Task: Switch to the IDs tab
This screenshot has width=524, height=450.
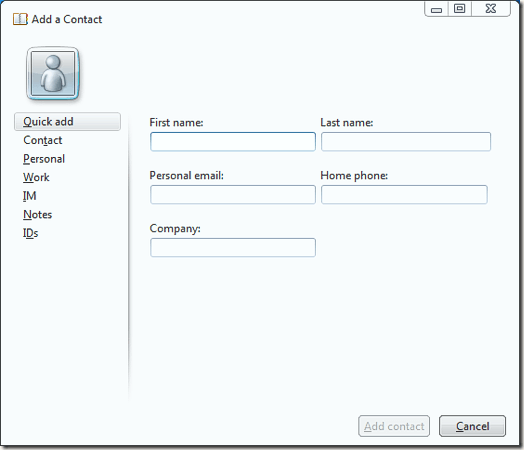Action: click(30, 233)
